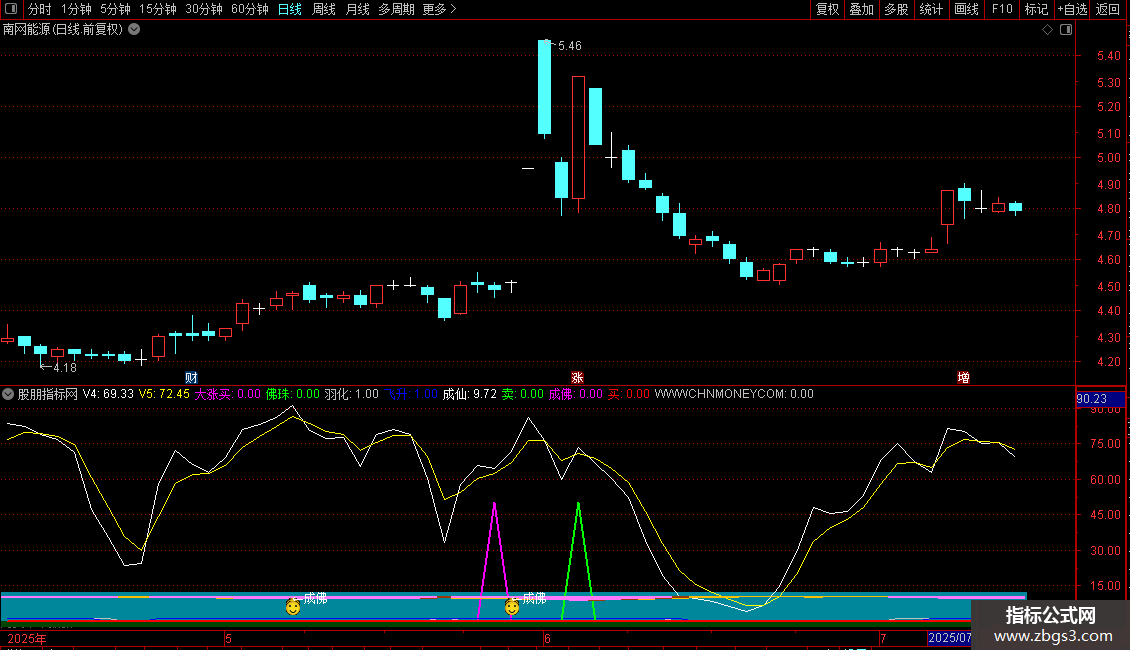
Task: Click the 复权 button
Action: (x=827, y=9)
